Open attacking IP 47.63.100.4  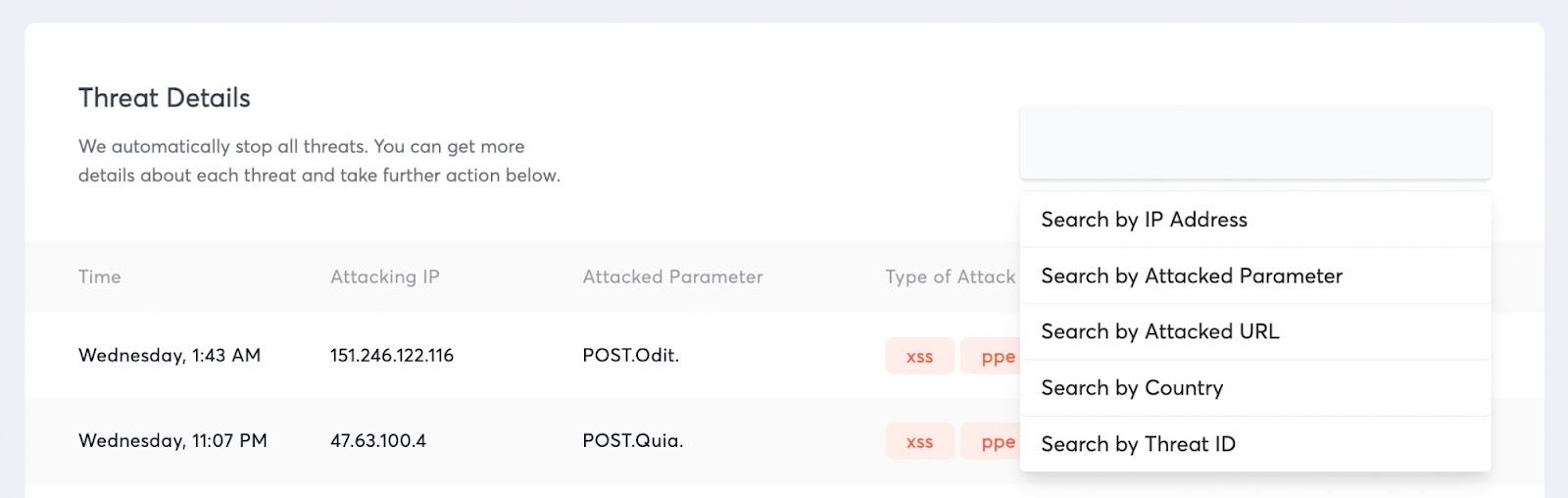[378, 441]
